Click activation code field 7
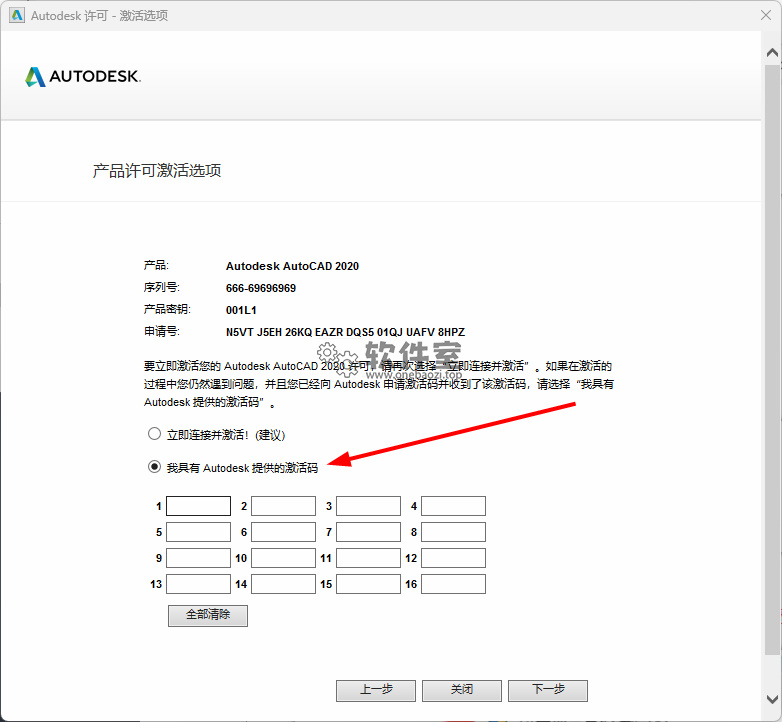 tap(369, 532)
